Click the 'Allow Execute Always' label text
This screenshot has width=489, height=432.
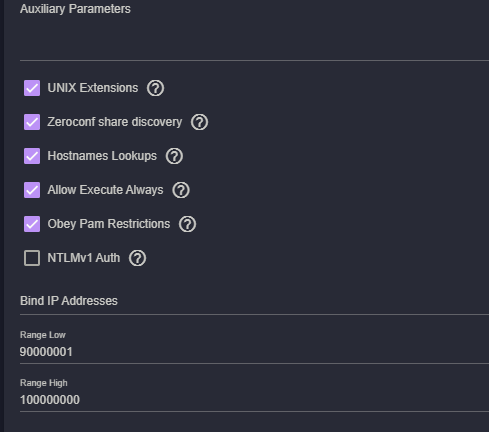click(x=105, y=190)
